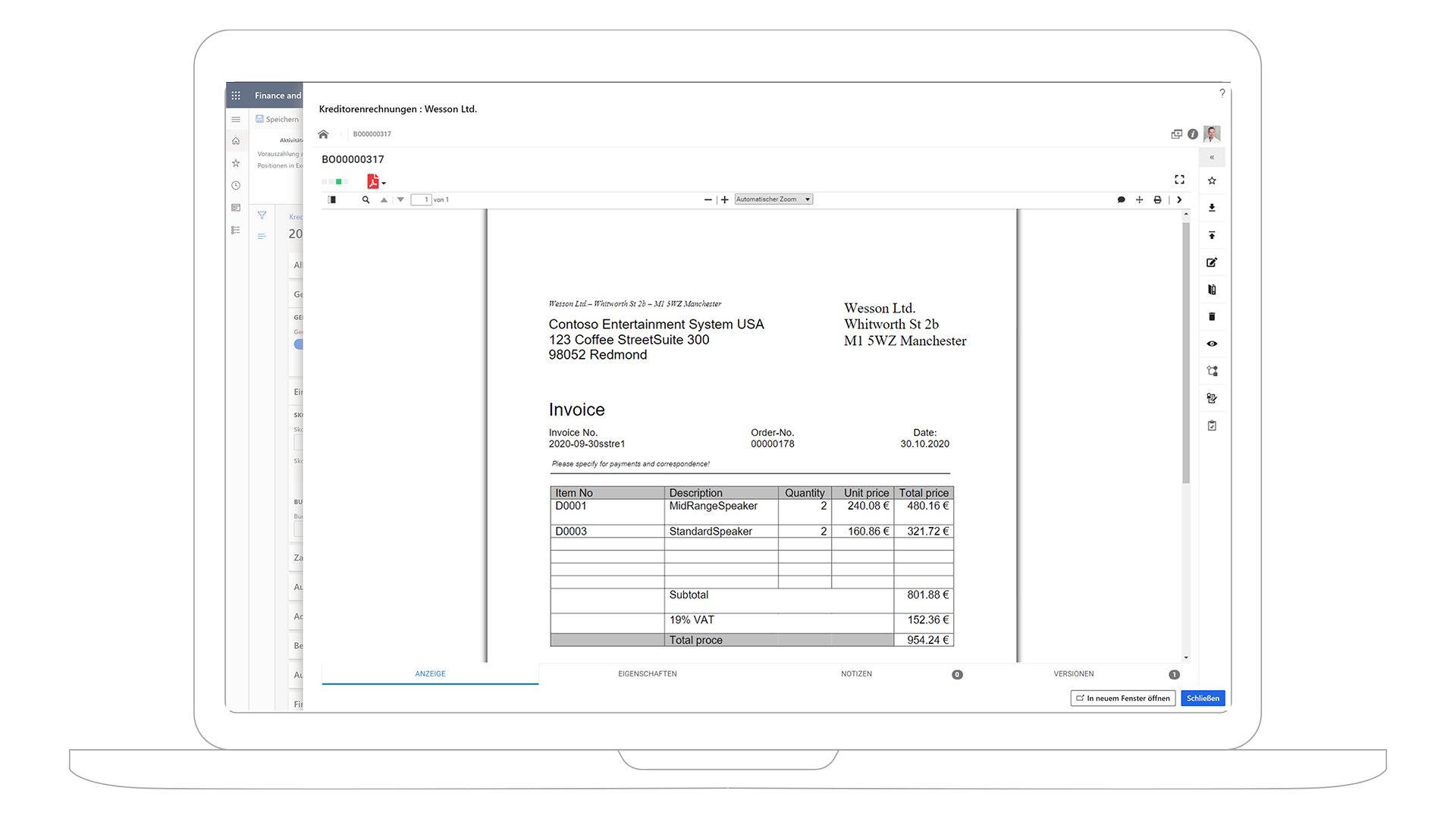Collapse the right action bar with double chevron

(x=1212, y=158)
